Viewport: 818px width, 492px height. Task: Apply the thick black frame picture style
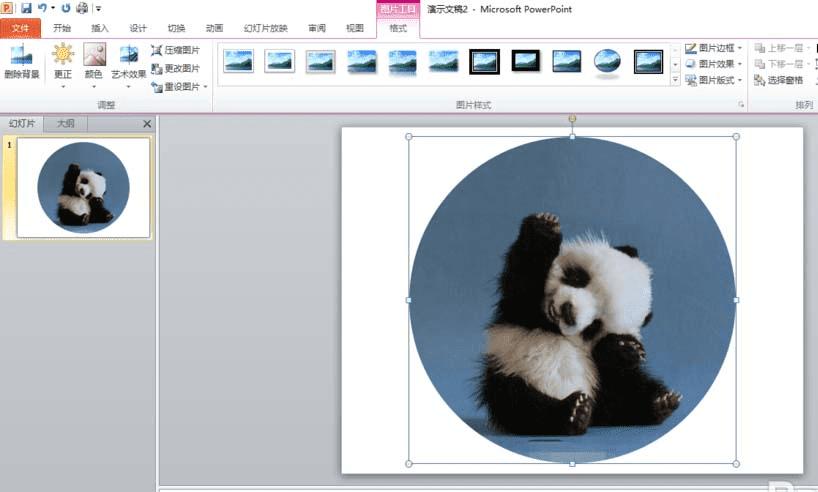pyautogui.click(x=485, y=62)
